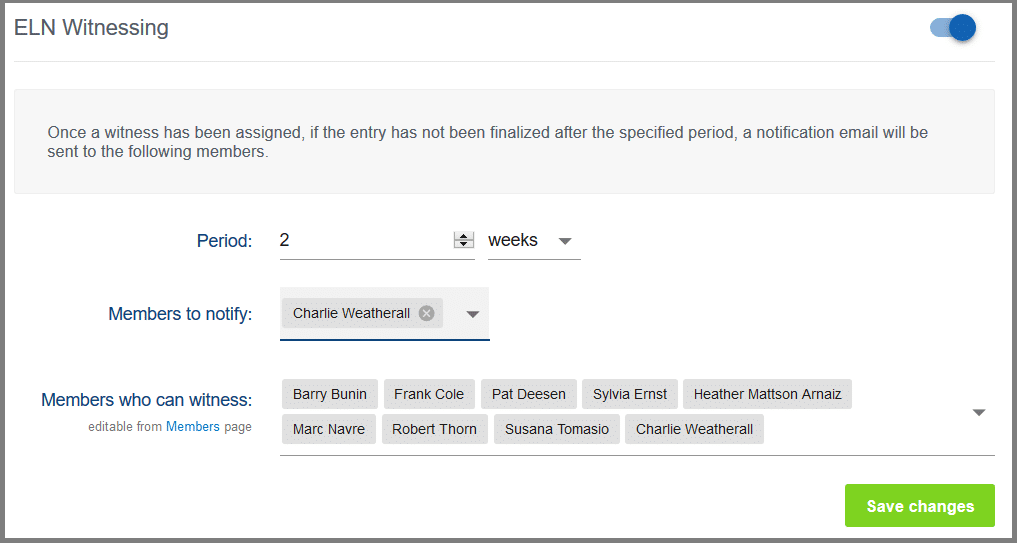The width and height of the screenshot is (1017, 544).
Task: Decrease the period value with stepper down arrow
Action: tap(463, 244)
